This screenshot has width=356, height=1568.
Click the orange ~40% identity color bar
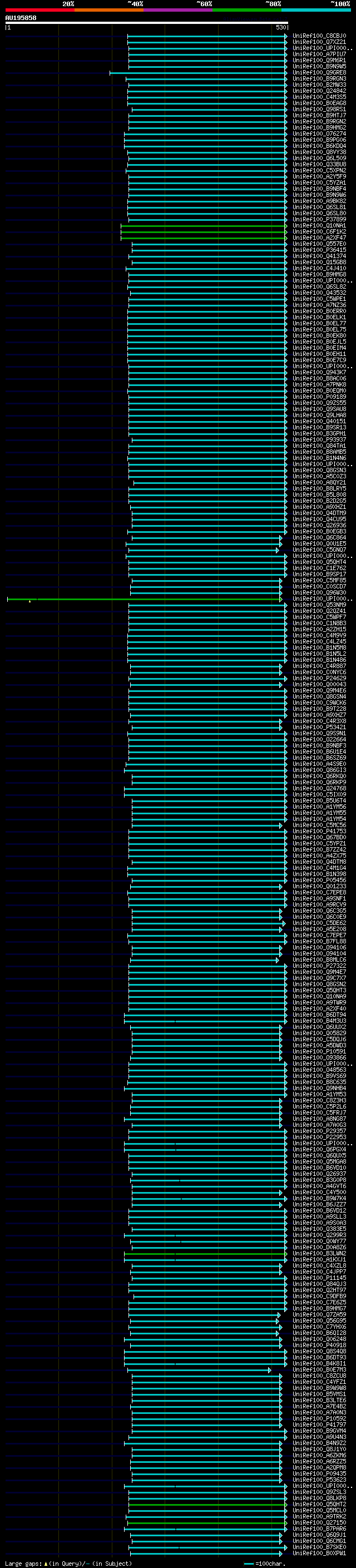pos(109,10)
